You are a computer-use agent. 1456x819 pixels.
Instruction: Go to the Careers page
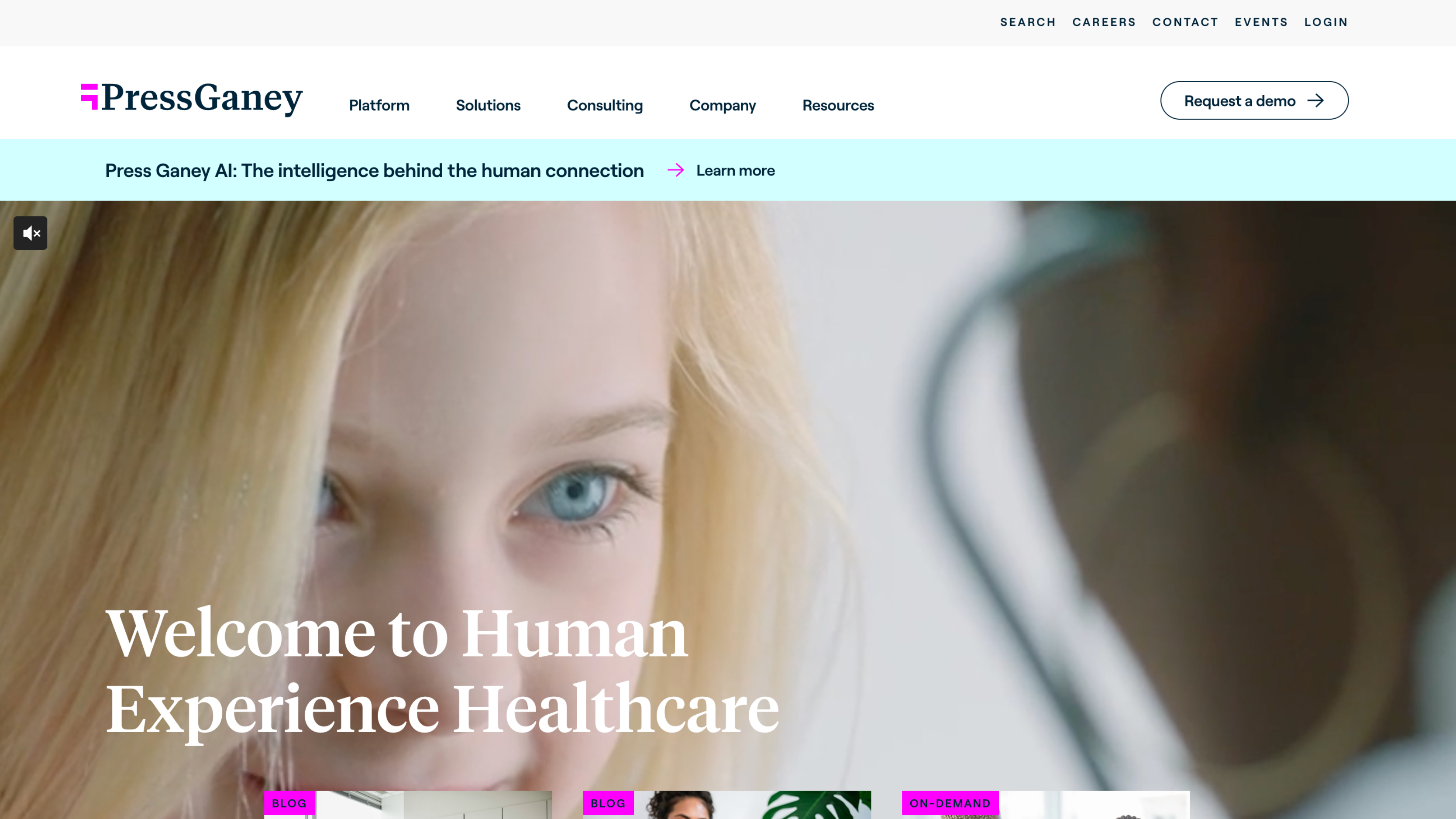click(1104, 22)
